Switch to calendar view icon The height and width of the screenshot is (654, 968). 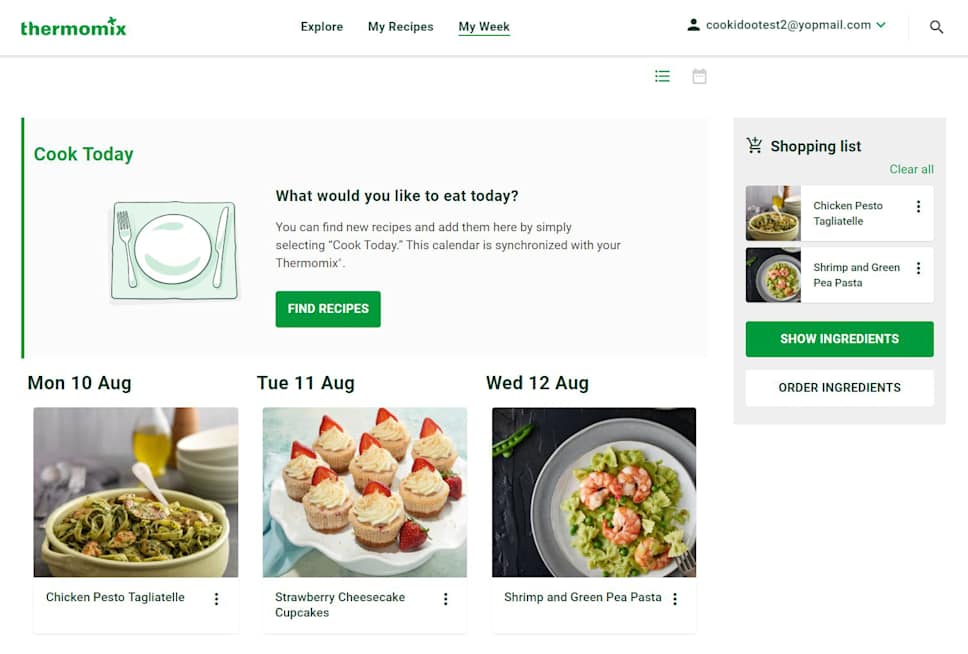coord(699,76)
